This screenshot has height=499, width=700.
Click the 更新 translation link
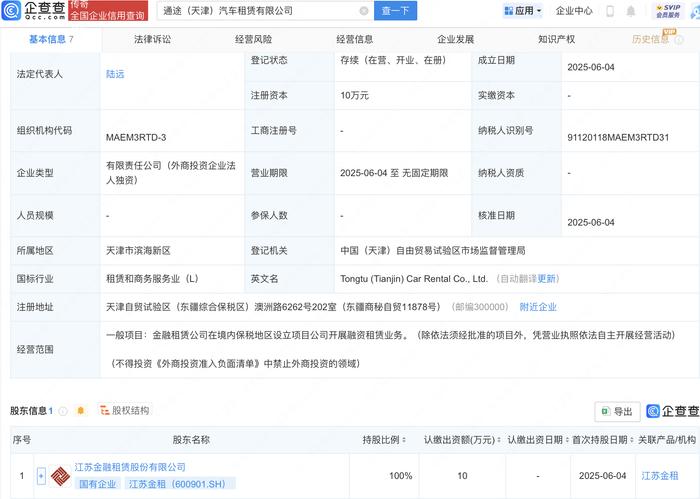546,279
